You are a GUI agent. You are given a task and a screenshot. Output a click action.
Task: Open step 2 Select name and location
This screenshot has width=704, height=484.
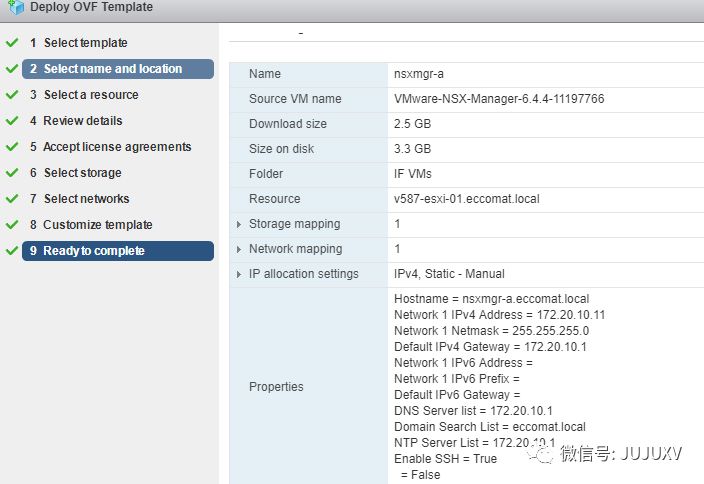pos(112,69)
